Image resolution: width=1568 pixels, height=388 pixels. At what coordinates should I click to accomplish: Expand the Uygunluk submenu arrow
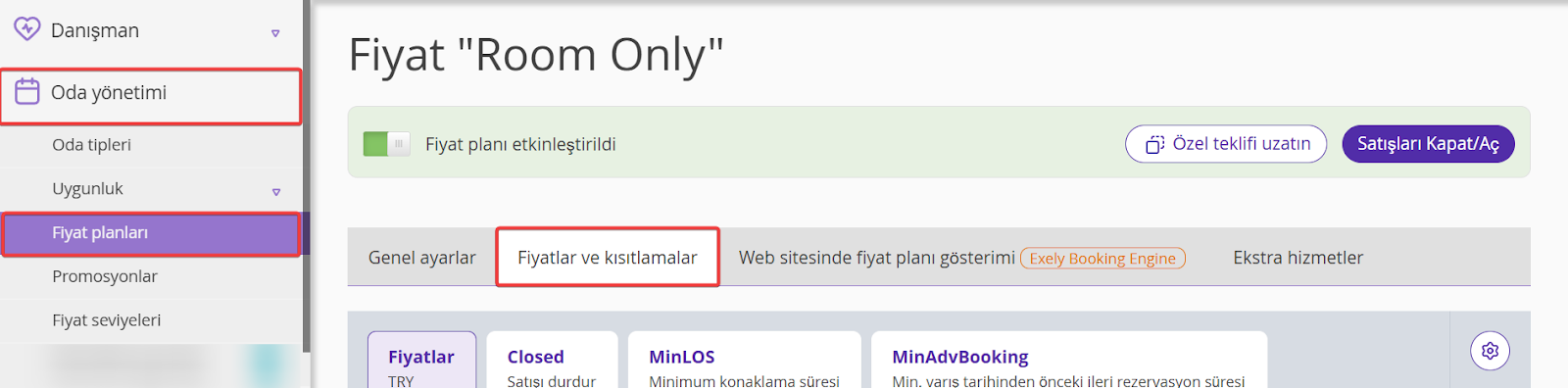tap(276, 192)
